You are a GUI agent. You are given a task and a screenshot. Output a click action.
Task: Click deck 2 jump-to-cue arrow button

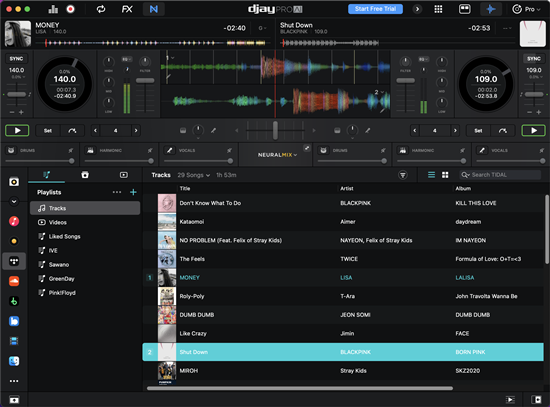pyautogui.click(x=503, y=131)
